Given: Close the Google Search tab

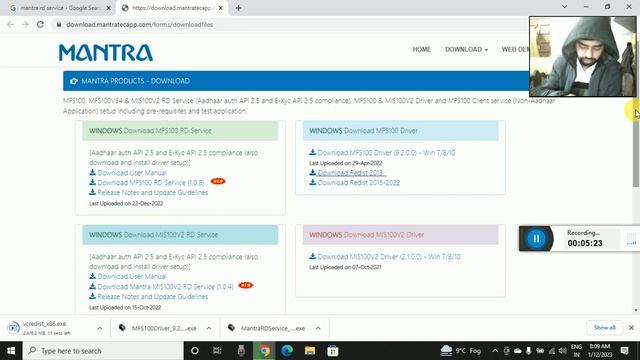Looking at the screenshot, I should click(109, 8).
